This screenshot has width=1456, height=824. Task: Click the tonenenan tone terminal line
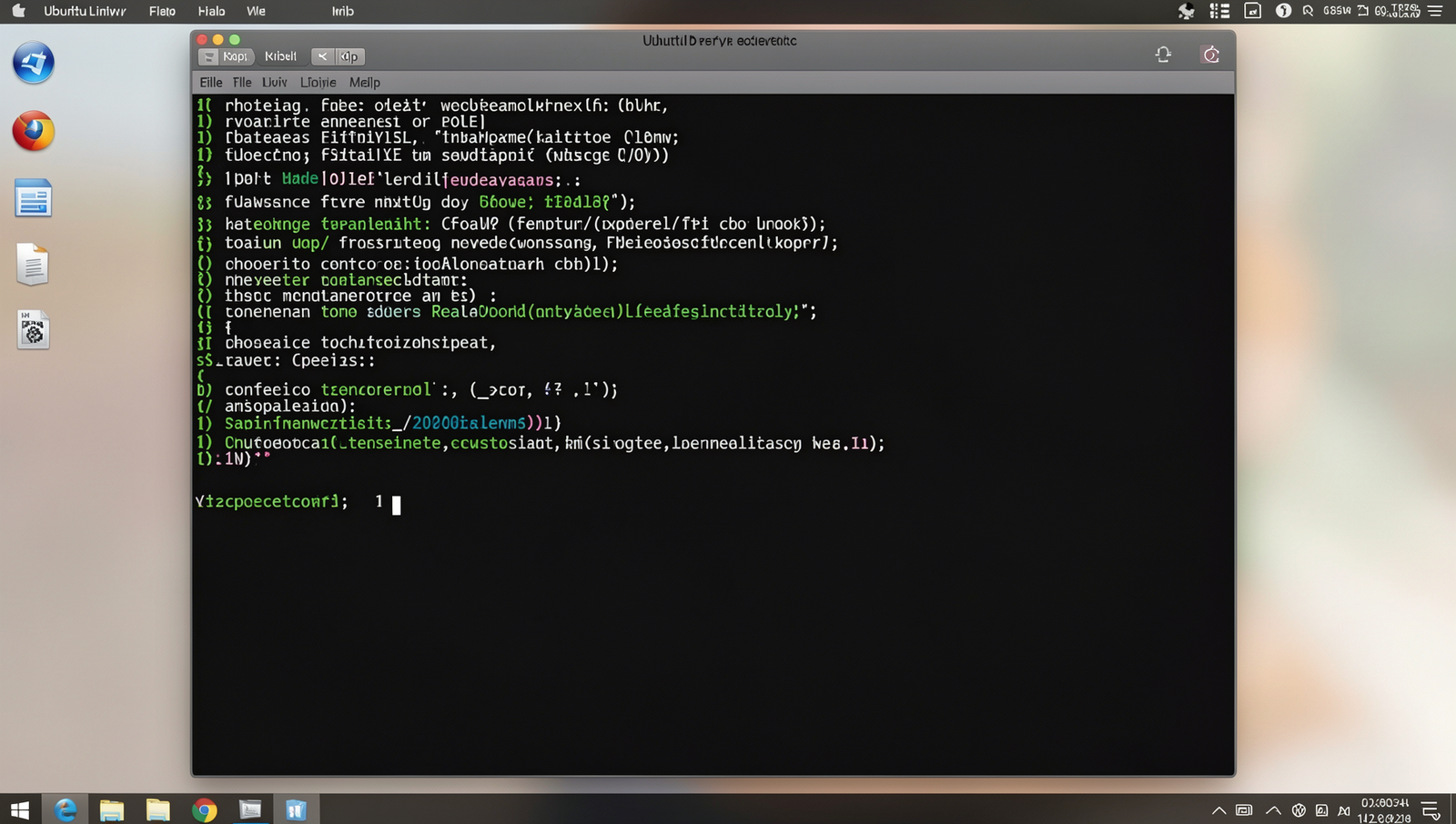coord(507,311)
